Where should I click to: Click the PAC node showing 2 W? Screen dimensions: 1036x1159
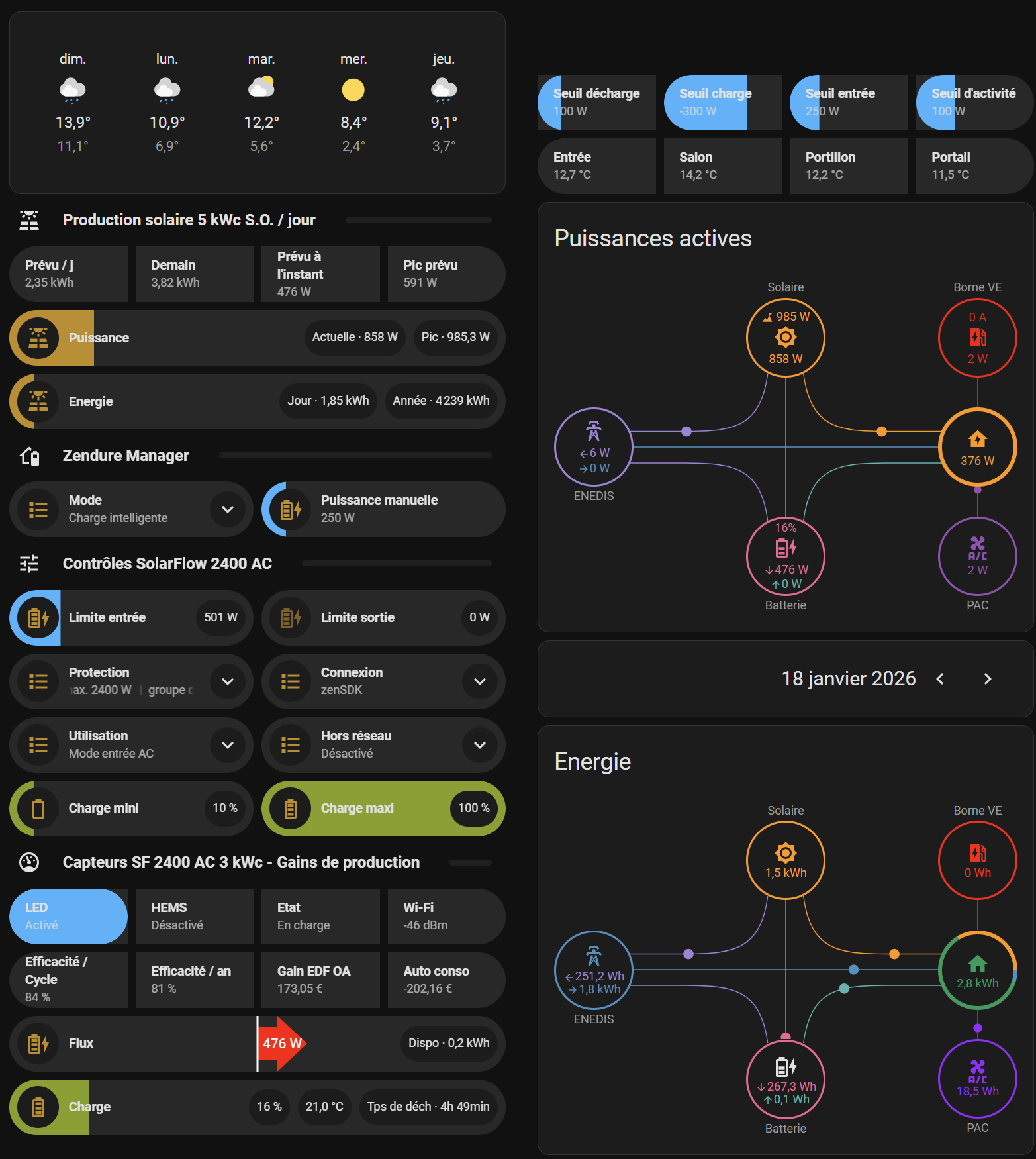coord(978,556)
